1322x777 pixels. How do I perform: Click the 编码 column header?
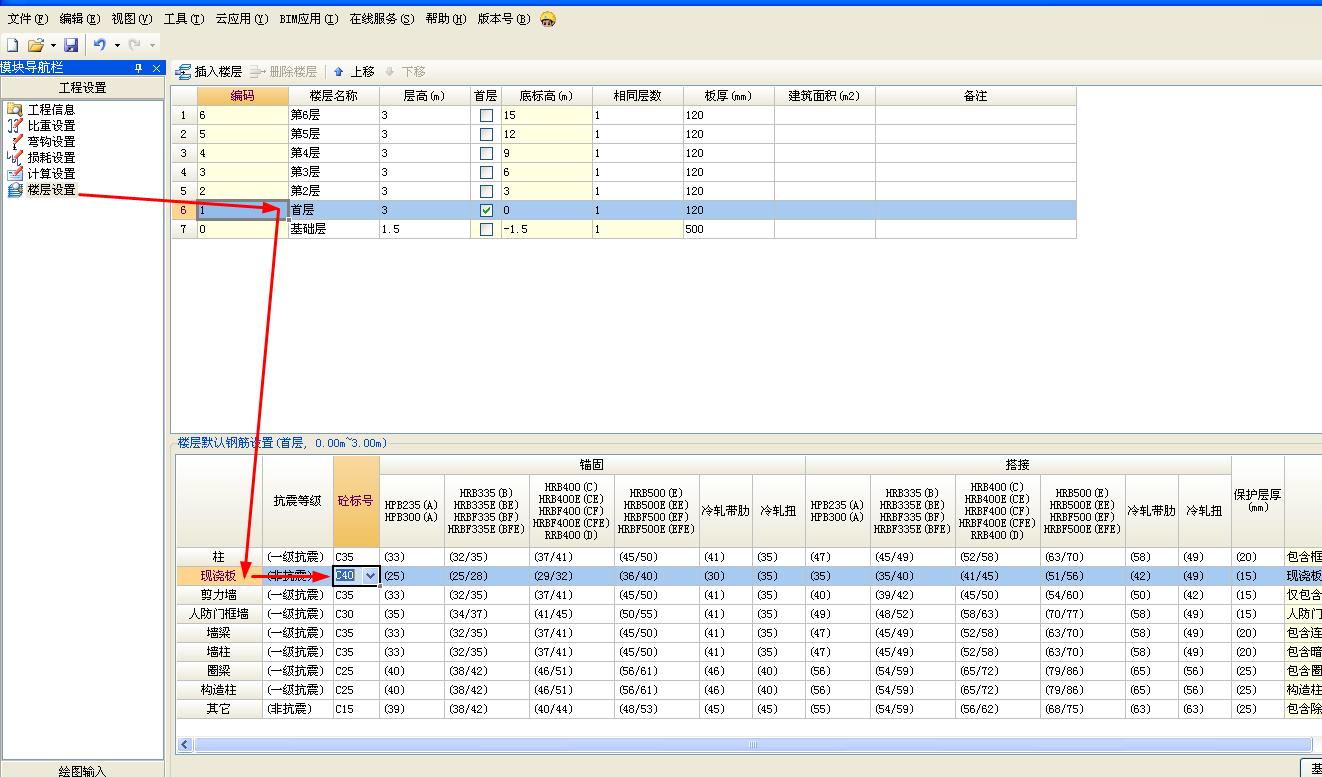click(x=242, y=96)
